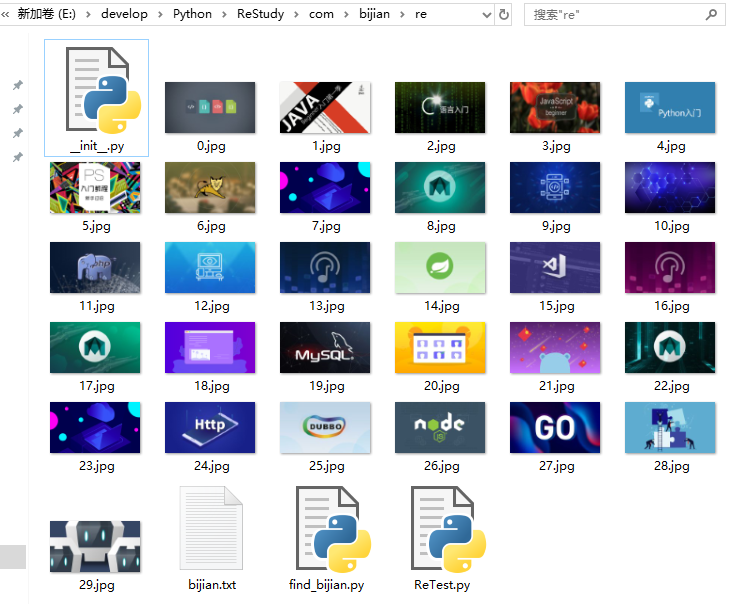Navigate to 'bijian' folder breadcrumb
The width and height of the screenshot is (734, 604).
[x=374, y=14]
